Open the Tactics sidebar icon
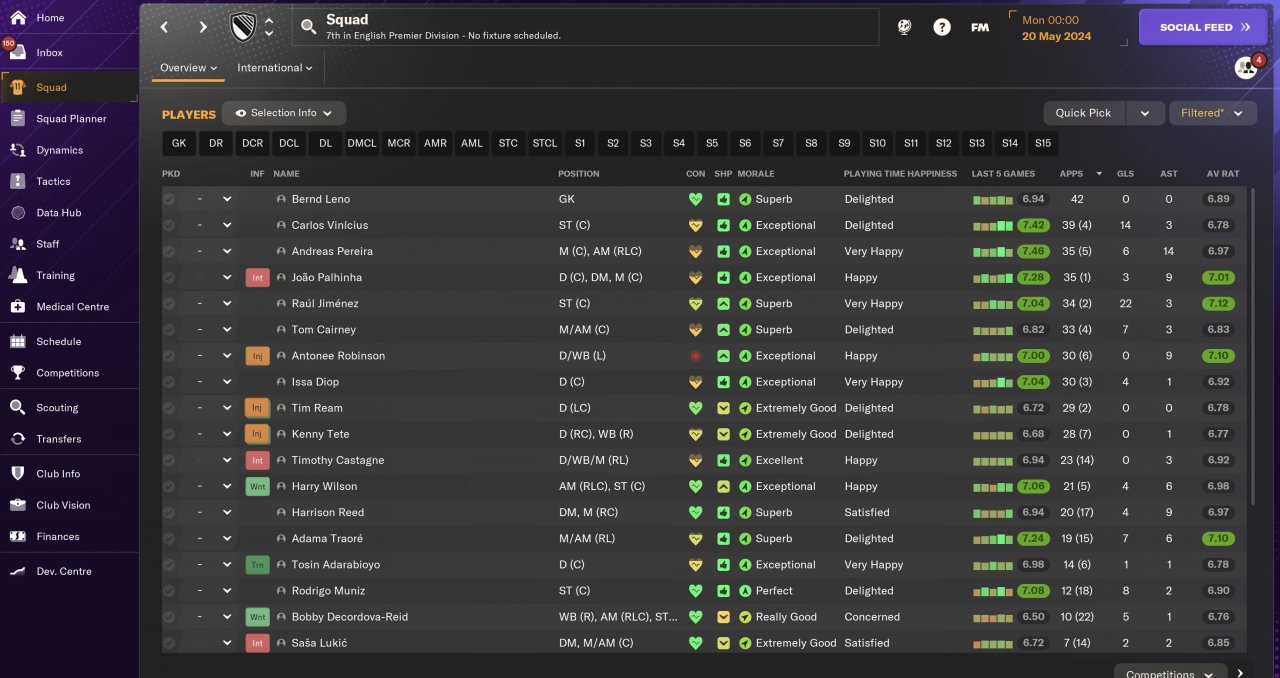This screenshot has height=678, width=1280. point(18,181)
